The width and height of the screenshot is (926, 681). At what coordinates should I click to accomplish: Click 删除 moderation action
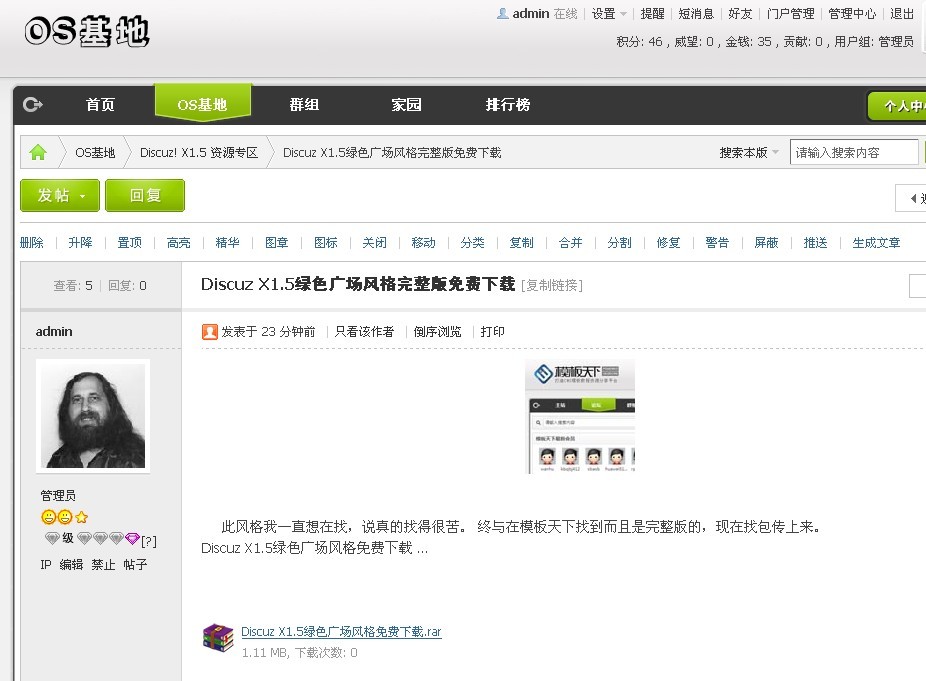point(31,243)
